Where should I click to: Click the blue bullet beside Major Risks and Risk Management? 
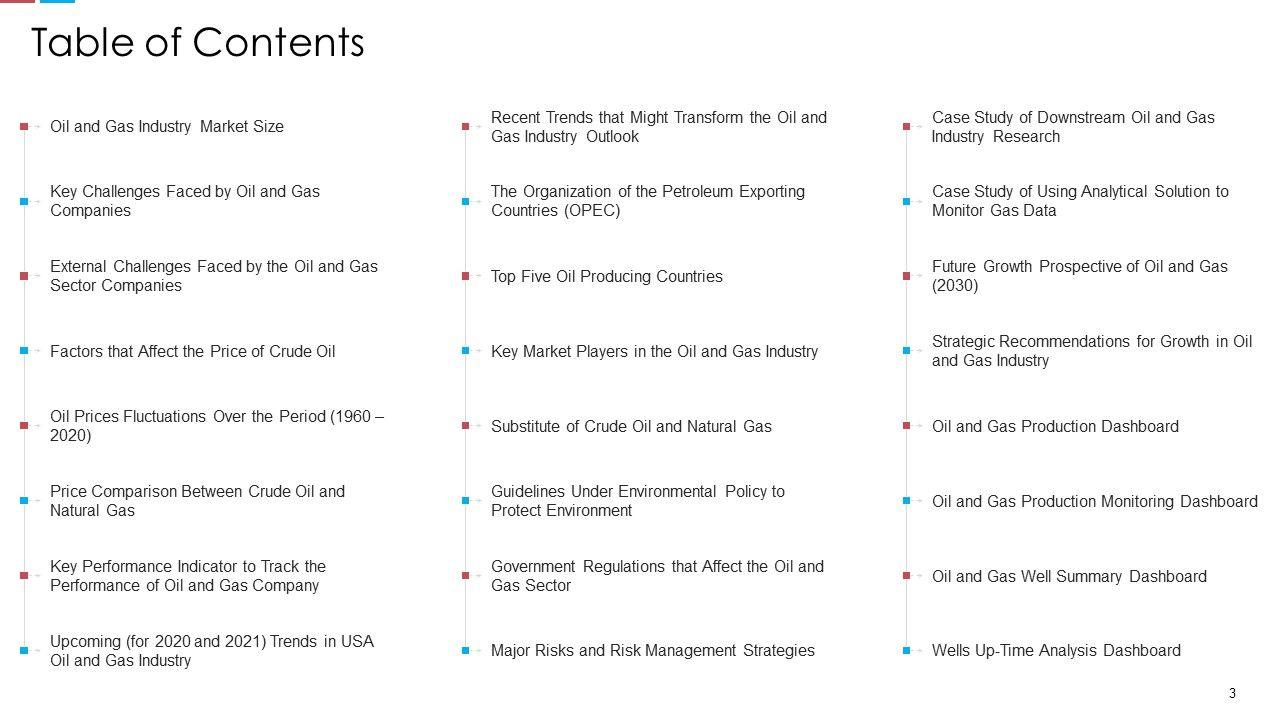coord(465,651)
